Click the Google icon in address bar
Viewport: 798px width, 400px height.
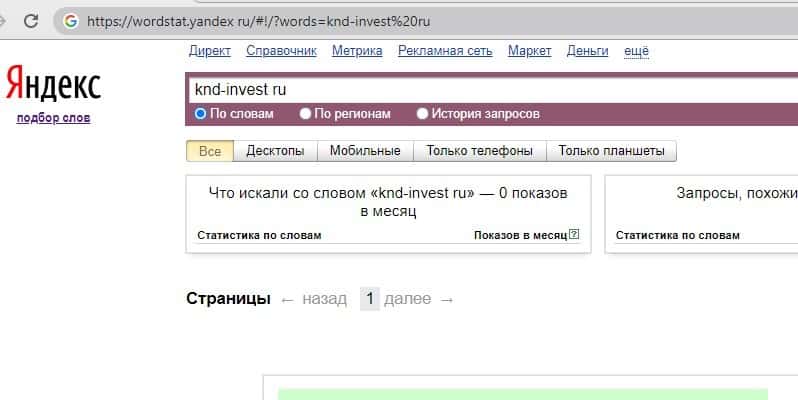coord(69,20)
